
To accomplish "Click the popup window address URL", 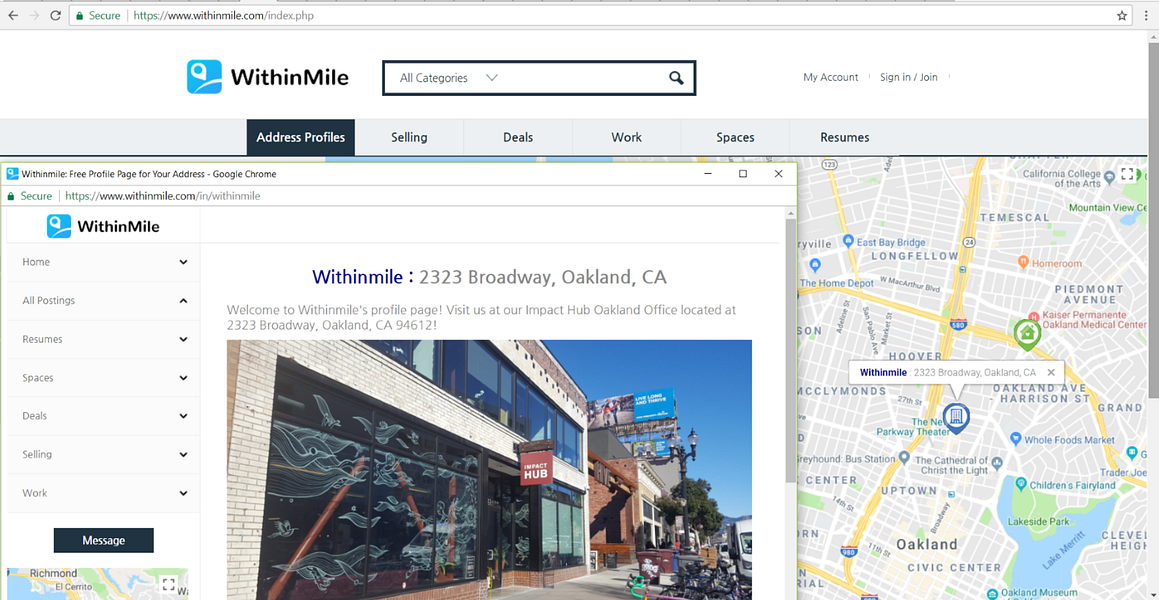I will point(163,196).
